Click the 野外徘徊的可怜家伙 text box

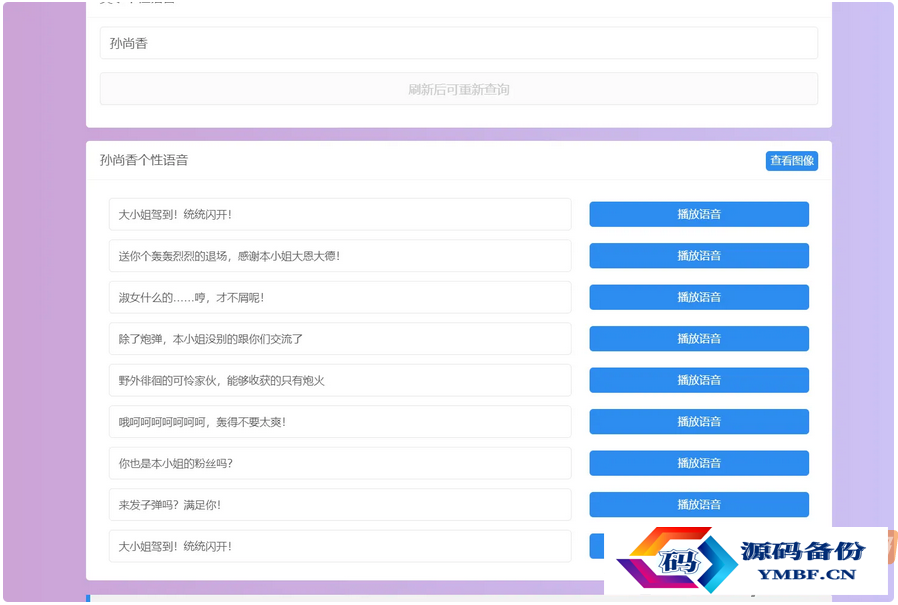[340, 380]
